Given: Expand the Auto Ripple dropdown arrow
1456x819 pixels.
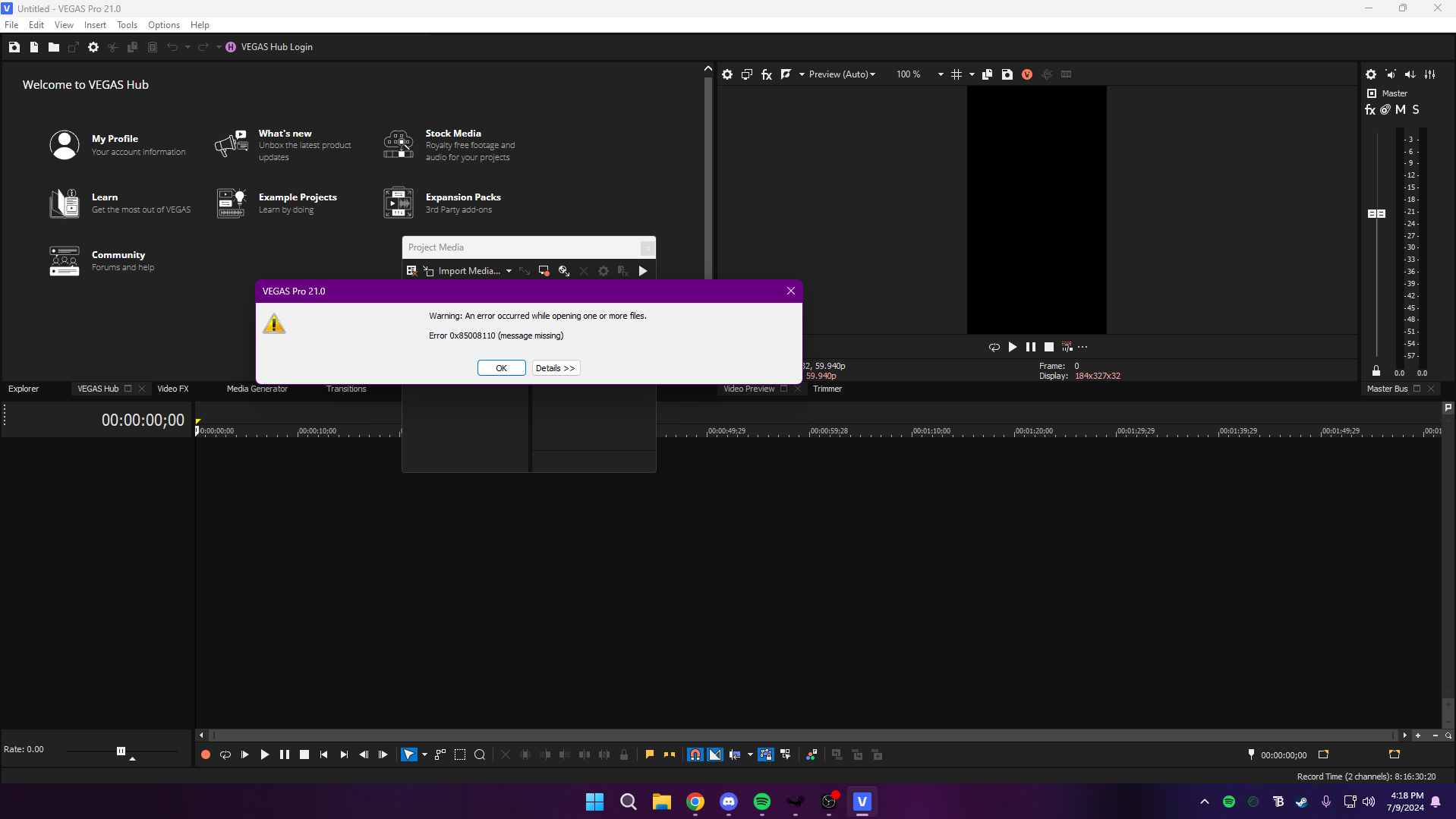Looking at the screenshot, I should (x=750, y=754).
